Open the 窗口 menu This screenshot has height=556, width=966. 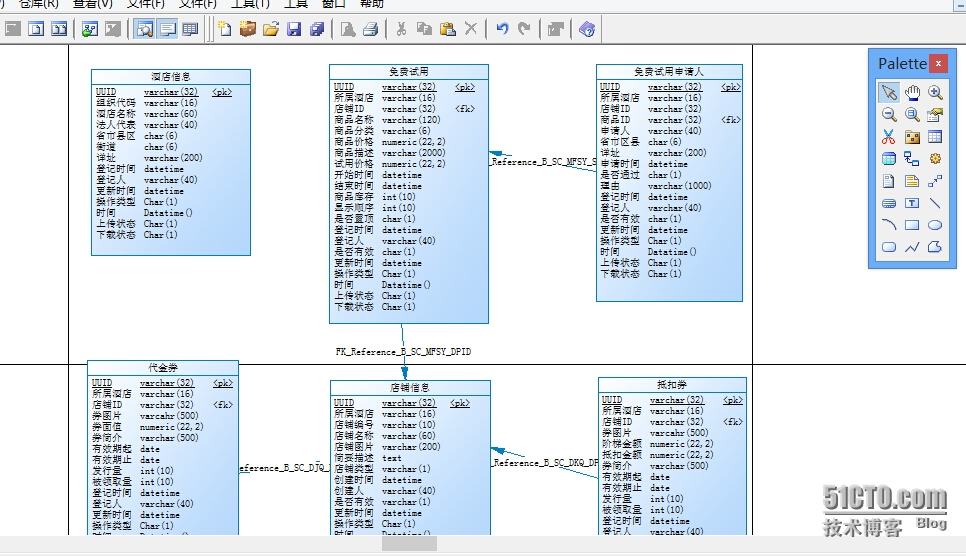pyautogui.click(x=334, y=4)
